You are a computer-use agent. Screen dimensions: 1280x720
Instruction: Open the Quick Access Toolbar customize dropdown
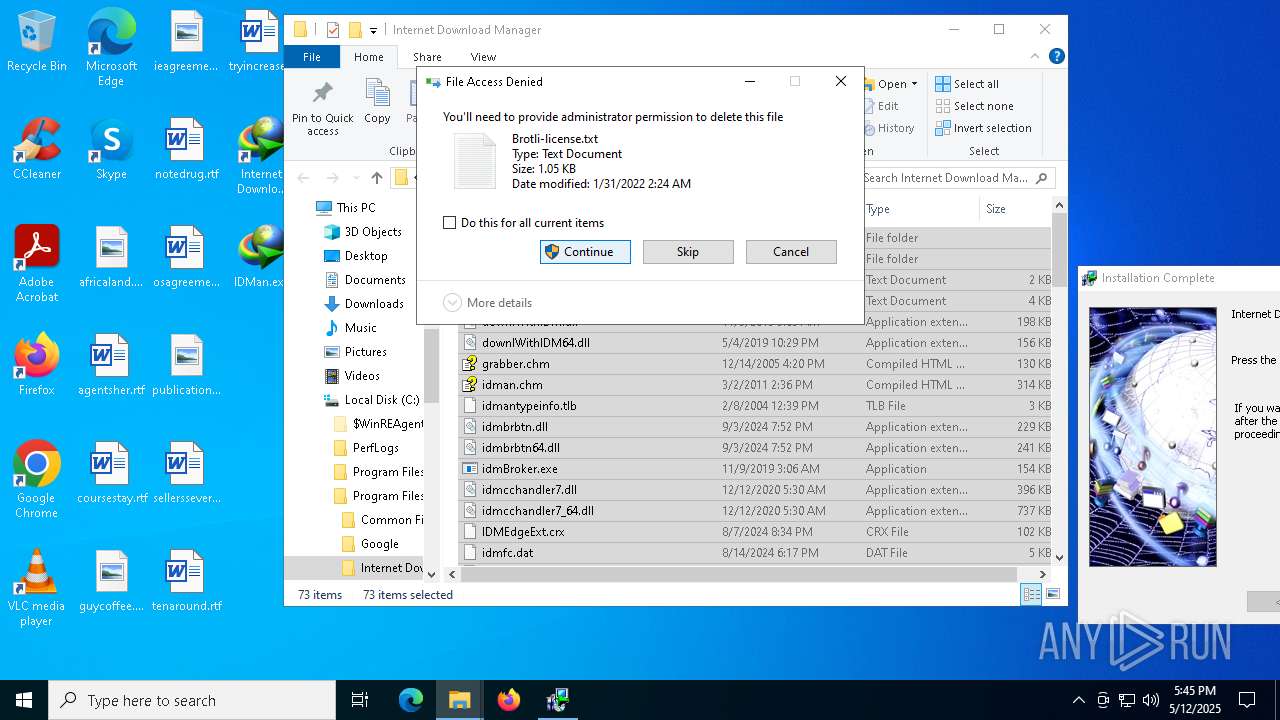[373, 31]
